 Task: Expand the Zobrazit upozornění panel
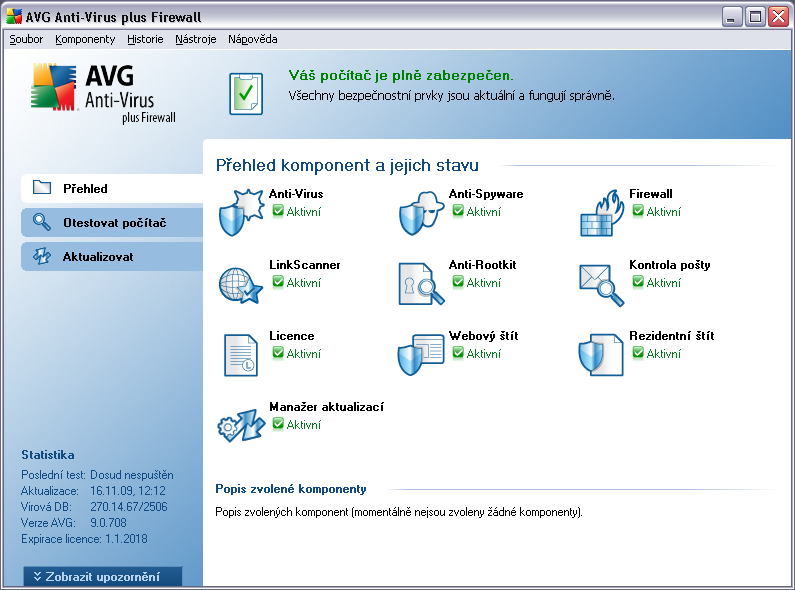[103, 577]
